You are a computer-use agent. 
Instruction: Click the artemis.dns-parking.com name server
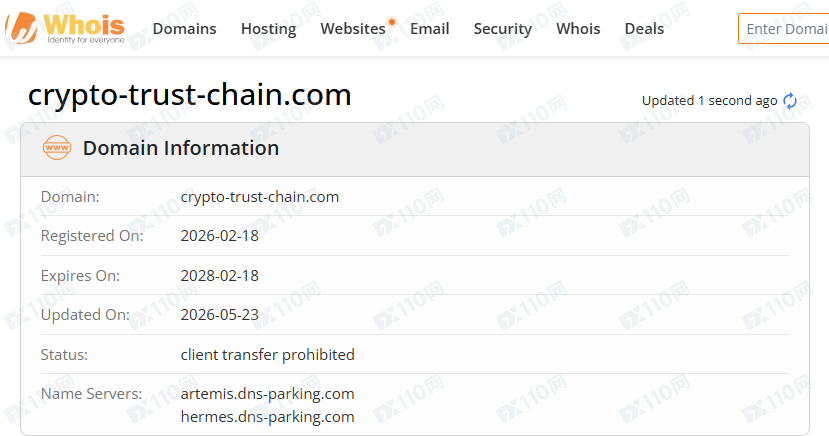point(268,394)
